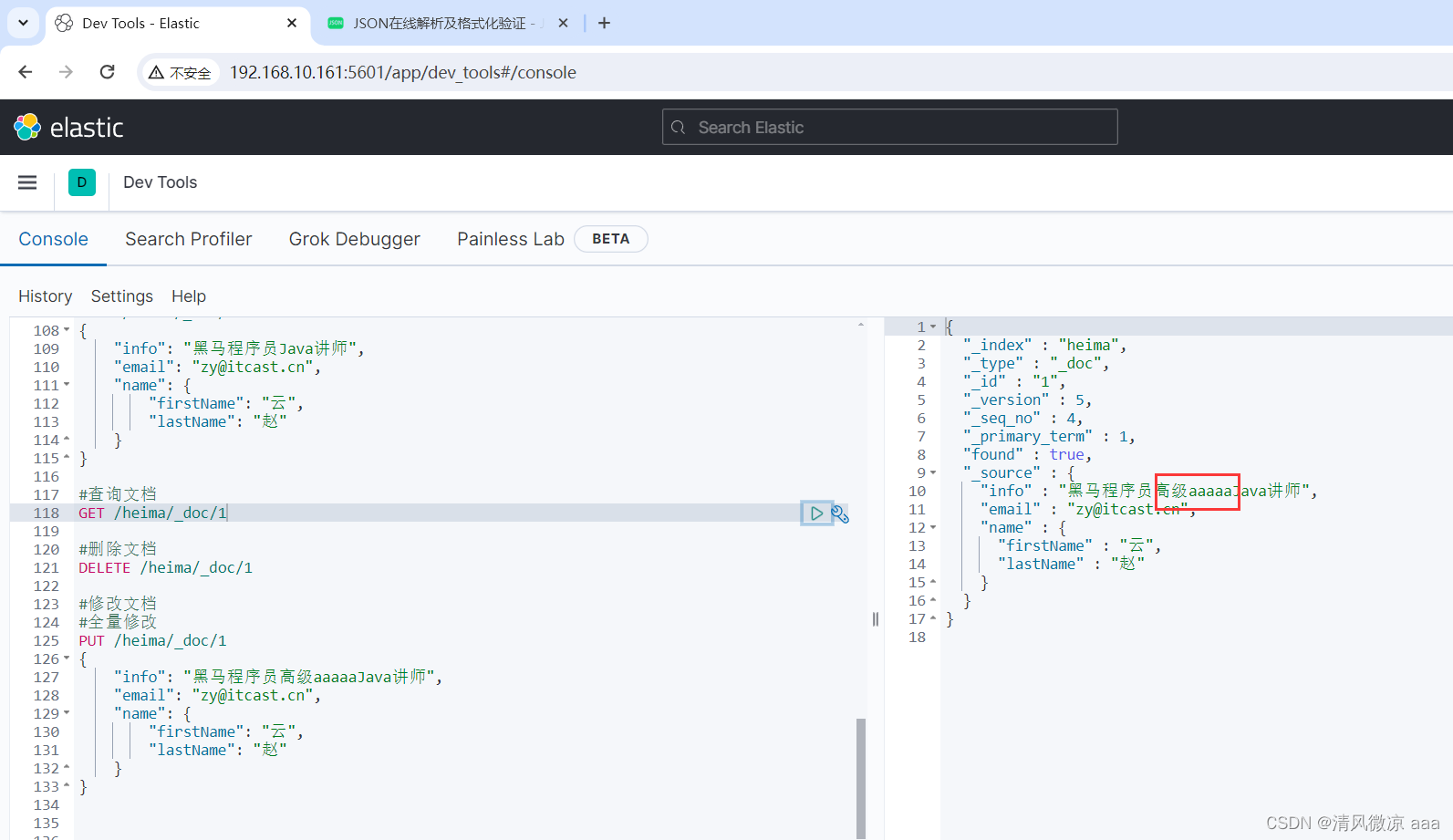Click the PUT /heima/_doc/1 request line
The height and width of the screenshot is (840, 1453).
(x=152, y=640)
